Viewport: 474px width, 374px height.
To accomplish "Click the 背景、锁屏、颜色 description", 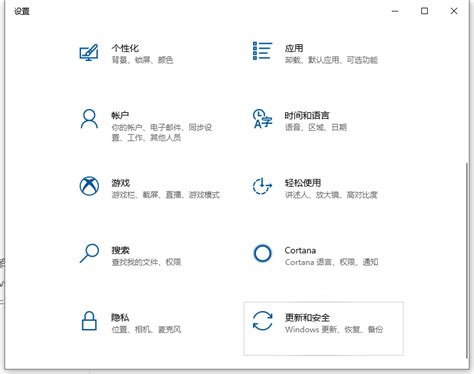I will [142, 60].
